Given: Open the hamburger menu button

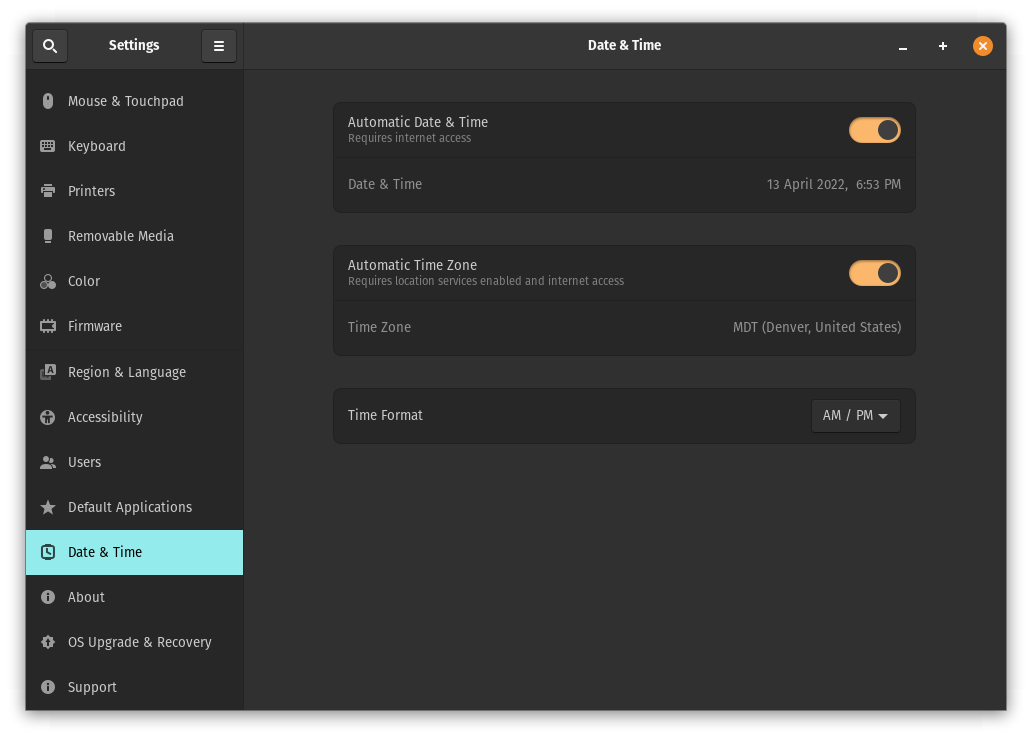Looking at the screenshot, I should [219, 46].
